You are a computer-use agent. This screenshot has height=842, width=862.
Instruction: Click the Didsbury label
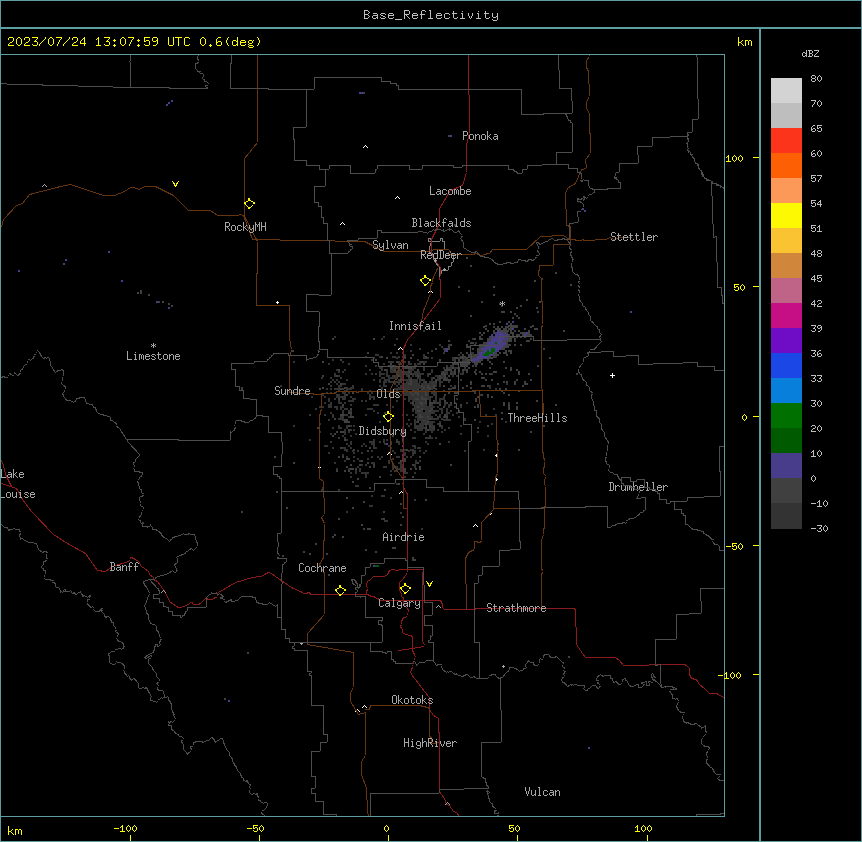[x=383, y=431]
